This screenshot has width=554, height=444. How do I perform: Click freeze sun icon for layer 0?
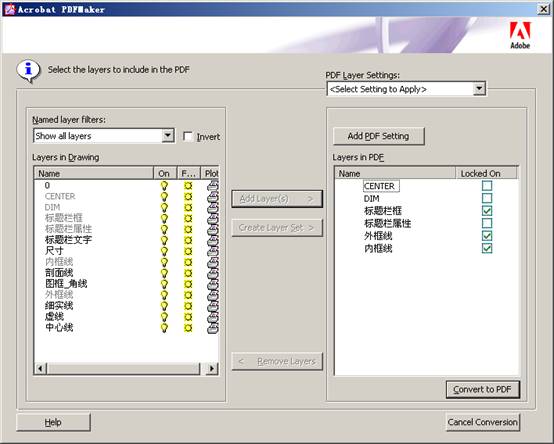tap(188, 185)
